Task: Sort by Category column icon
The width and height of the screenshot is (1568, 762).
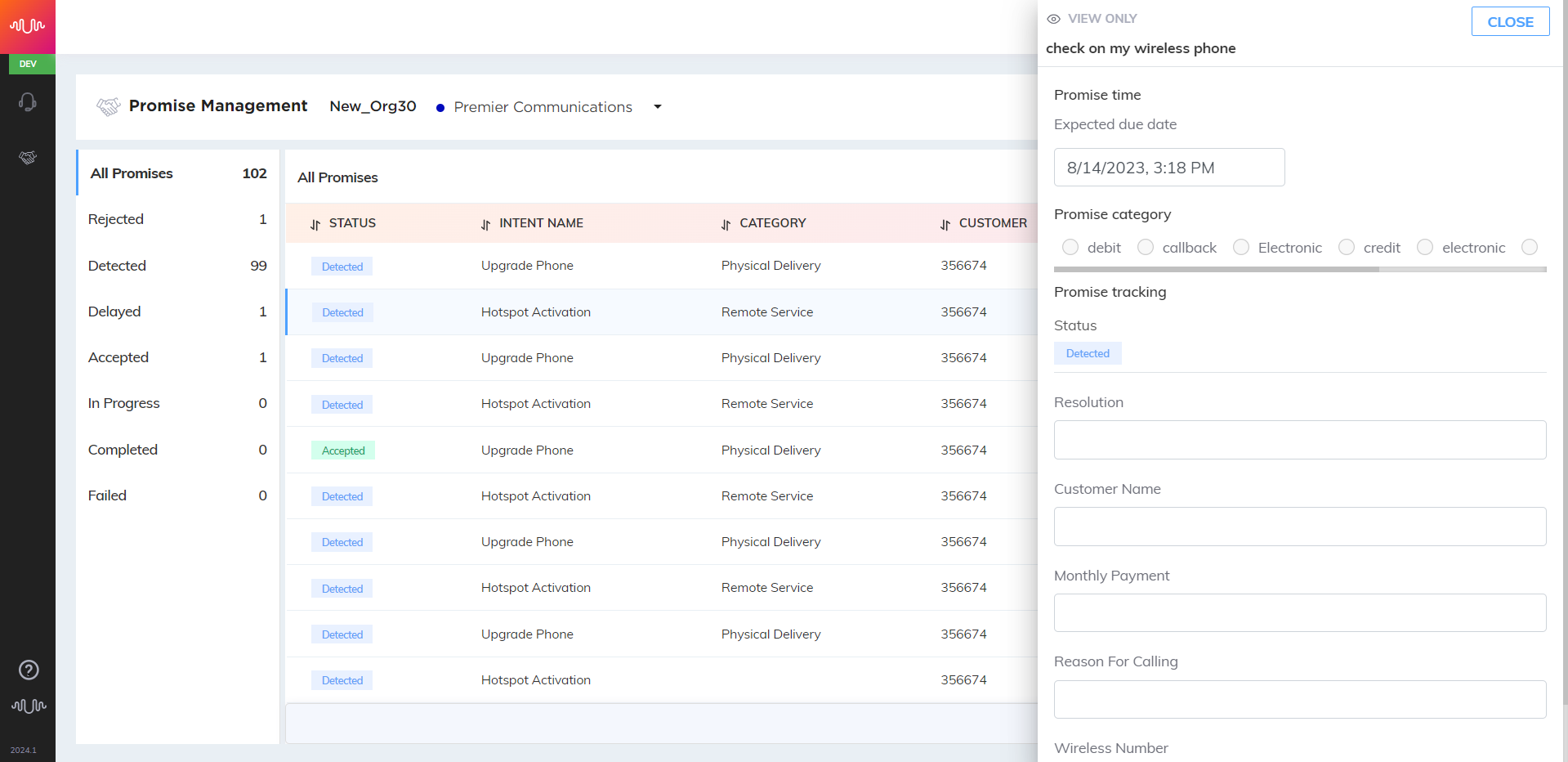Action: tap(726, 224)
